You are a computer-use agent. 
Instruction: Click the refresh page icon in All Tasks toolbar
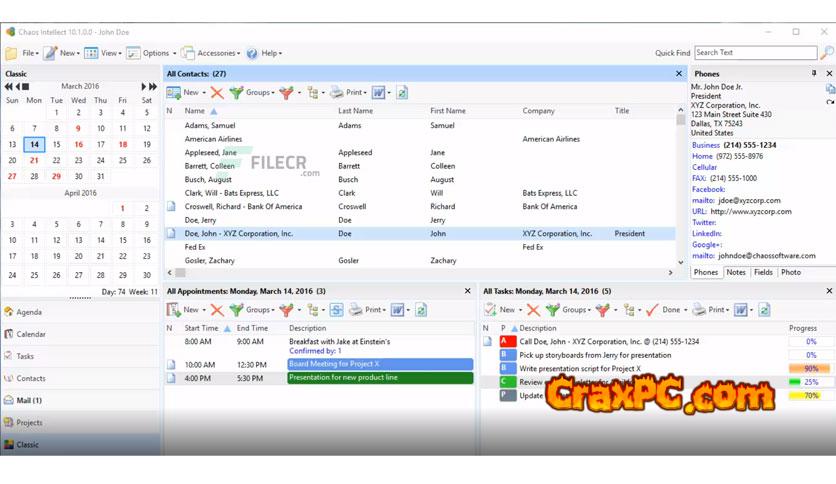click(765, 310)
